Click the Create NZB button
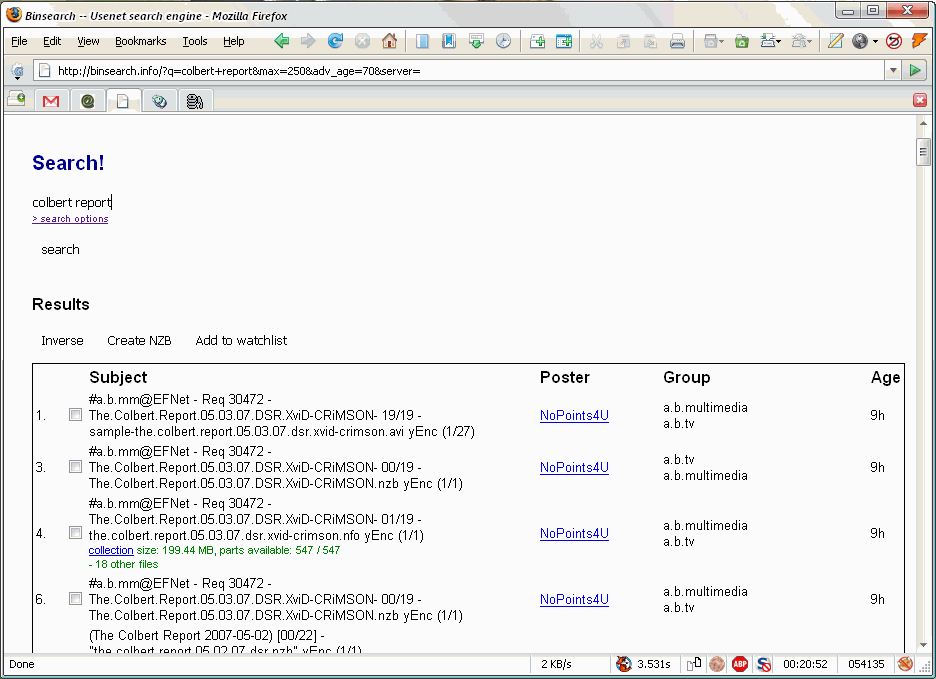Image resolution: width=936 pixels, height=679 pixels. pyautogui.click(x=139, y=340)
